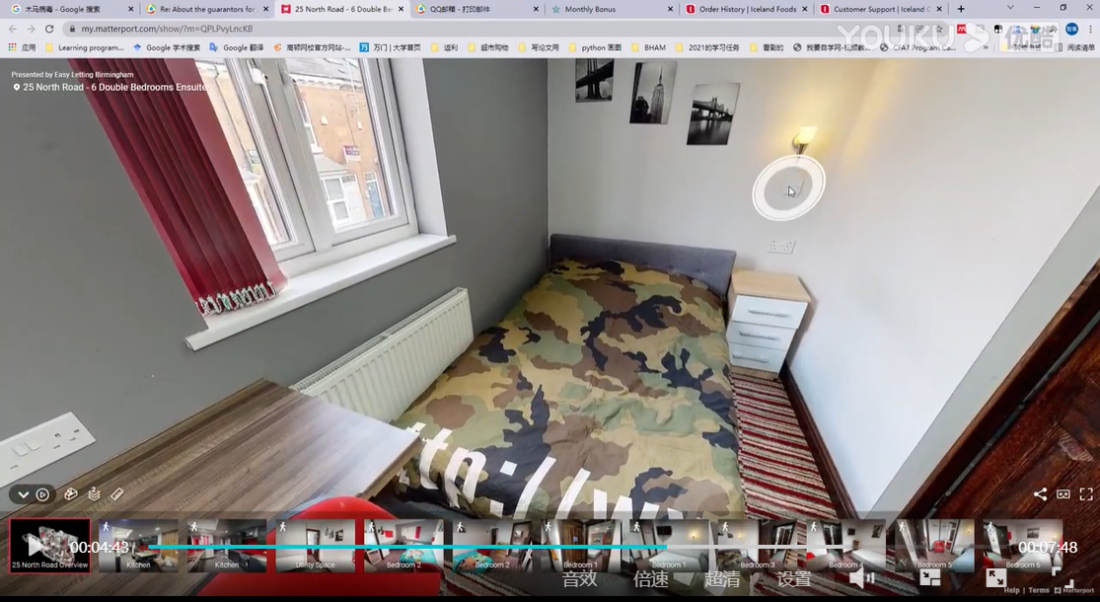Open the 万门 | 大学首页 bookmark
Screen dimensions: 1100x602
click(390, 48)
